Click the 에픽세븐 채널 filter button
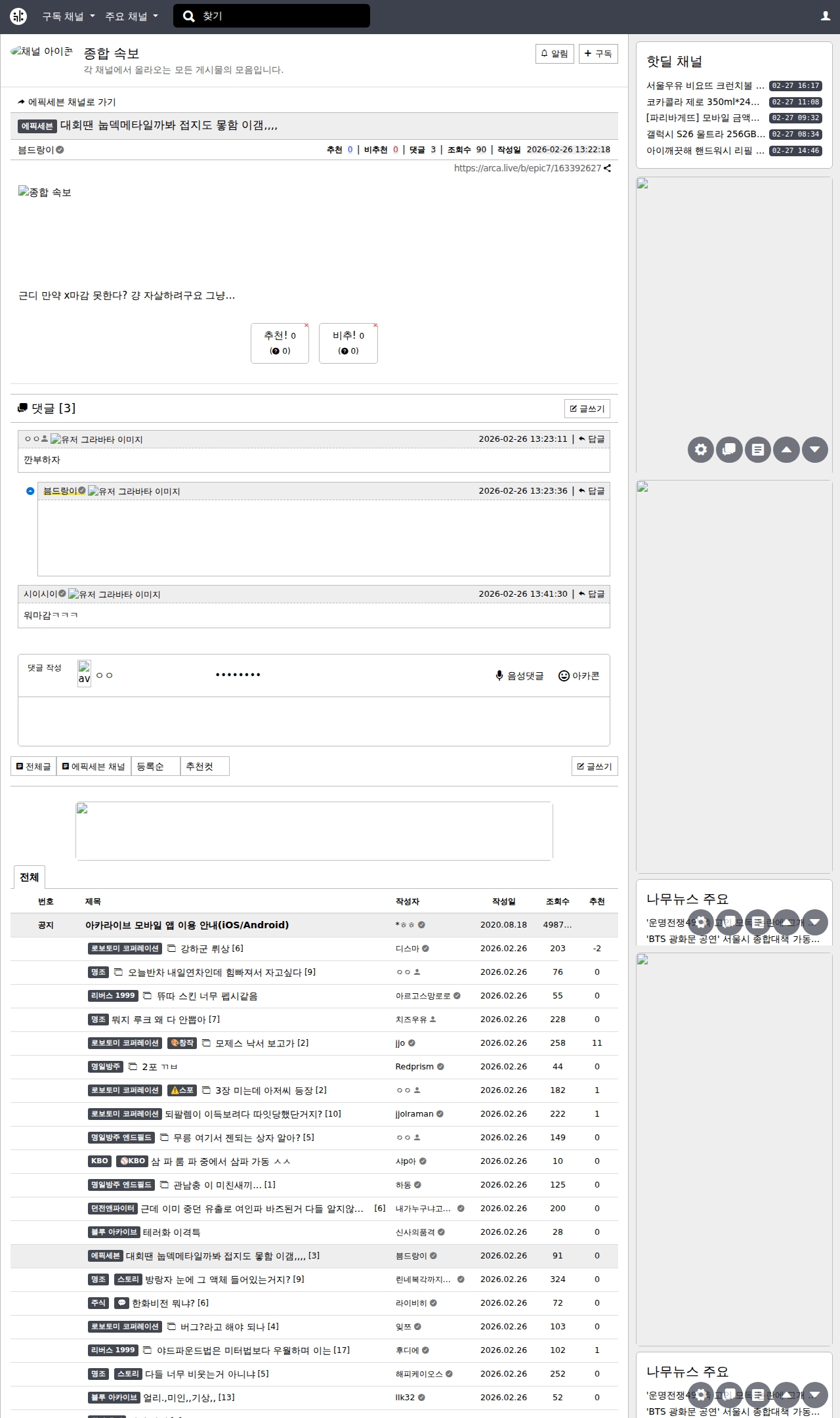The image size is (840, 1418). (94, 767)
